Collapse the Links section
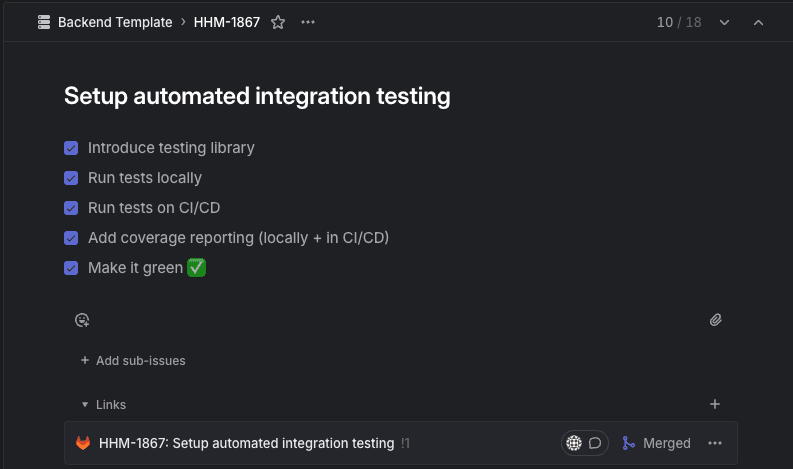This screenshot has width=793, height=469. (85, 405)
